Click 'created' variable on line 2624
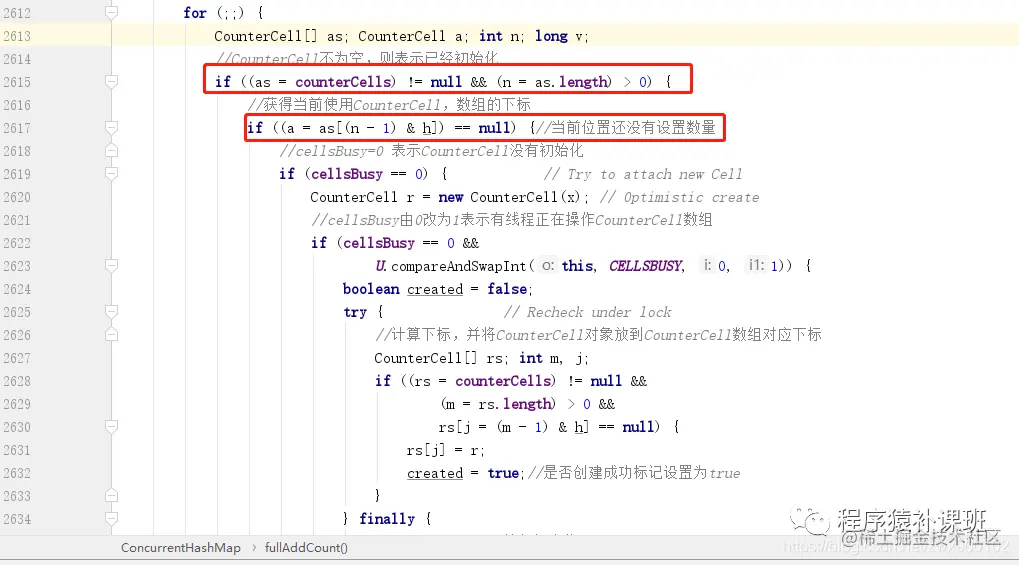The height and width of the screenshot is (565, 1019). coord(435,289)
